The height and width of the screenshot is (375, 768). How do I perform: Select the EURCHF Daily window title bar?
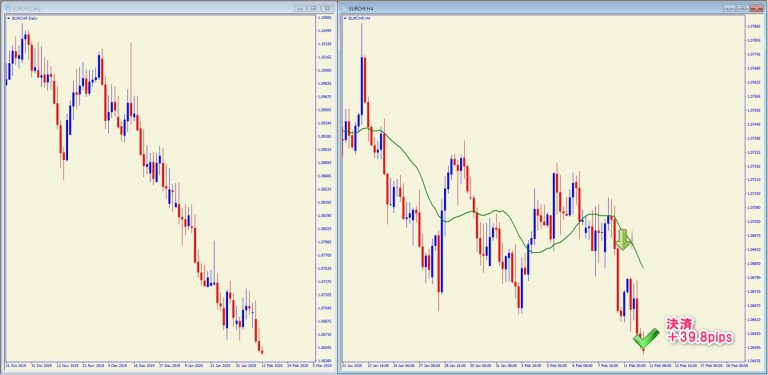147,8
